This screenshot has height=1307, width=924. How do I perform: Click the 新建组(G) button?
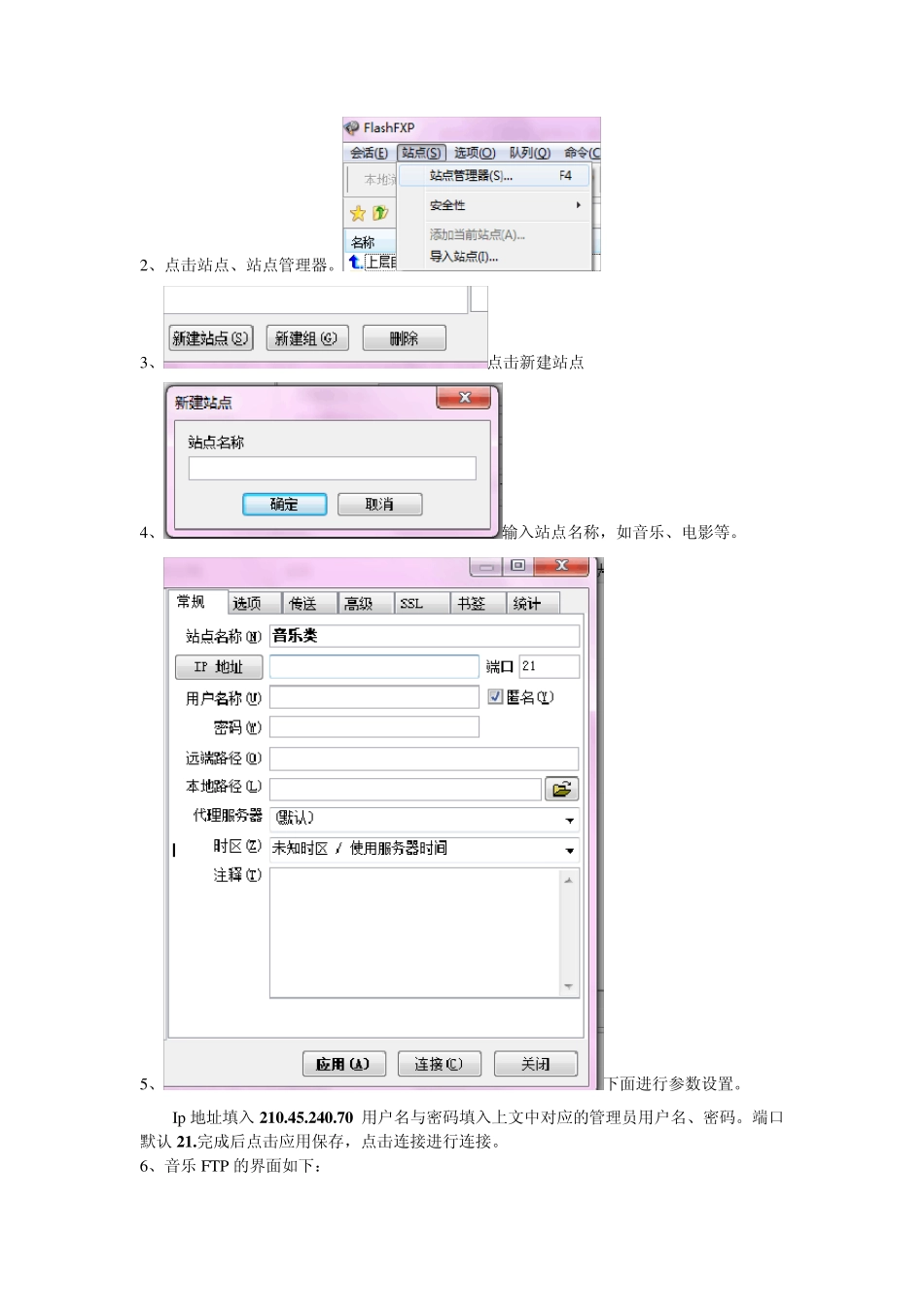click(x=306, y=337)
